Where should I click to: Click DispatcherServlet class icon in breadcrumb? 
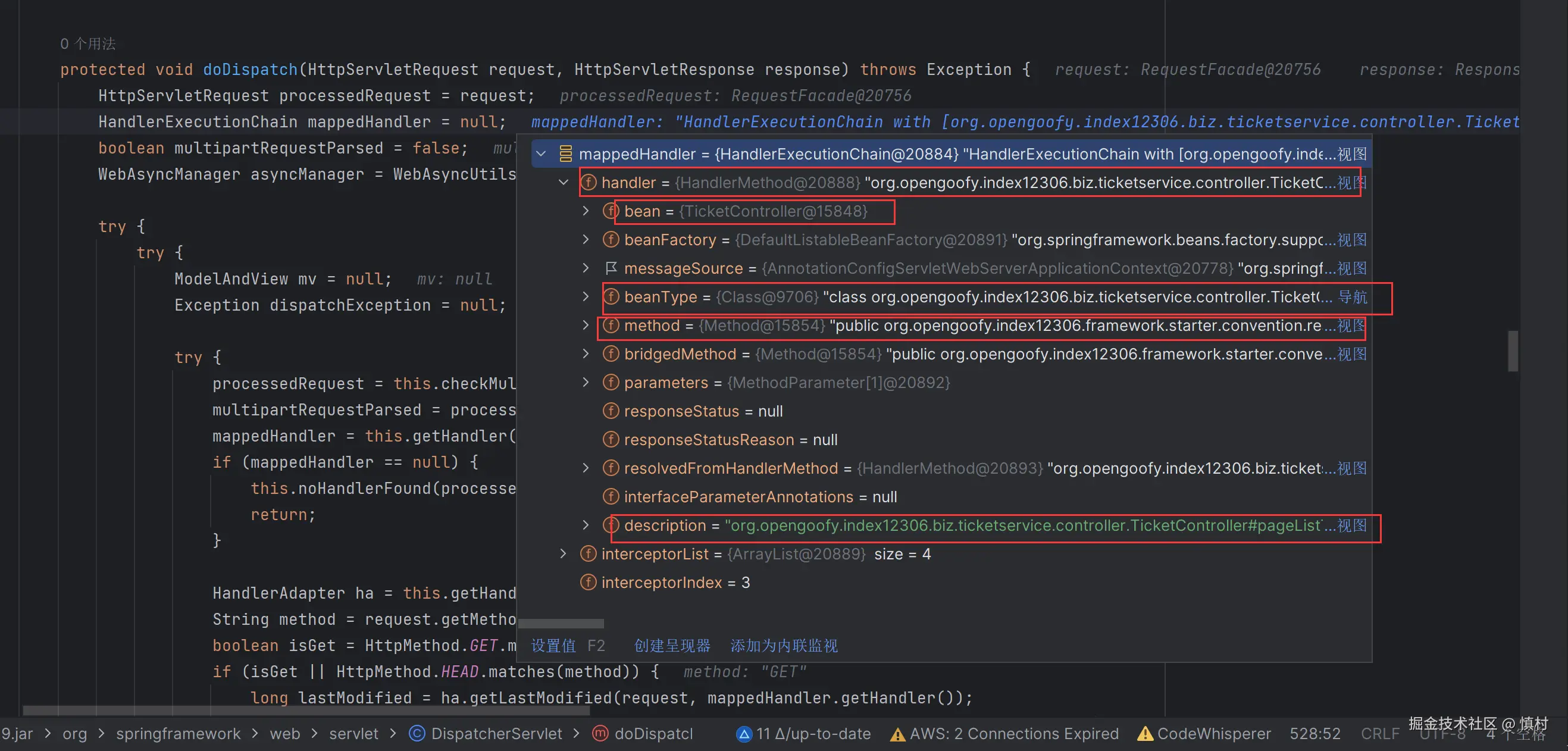pos(417,733)
